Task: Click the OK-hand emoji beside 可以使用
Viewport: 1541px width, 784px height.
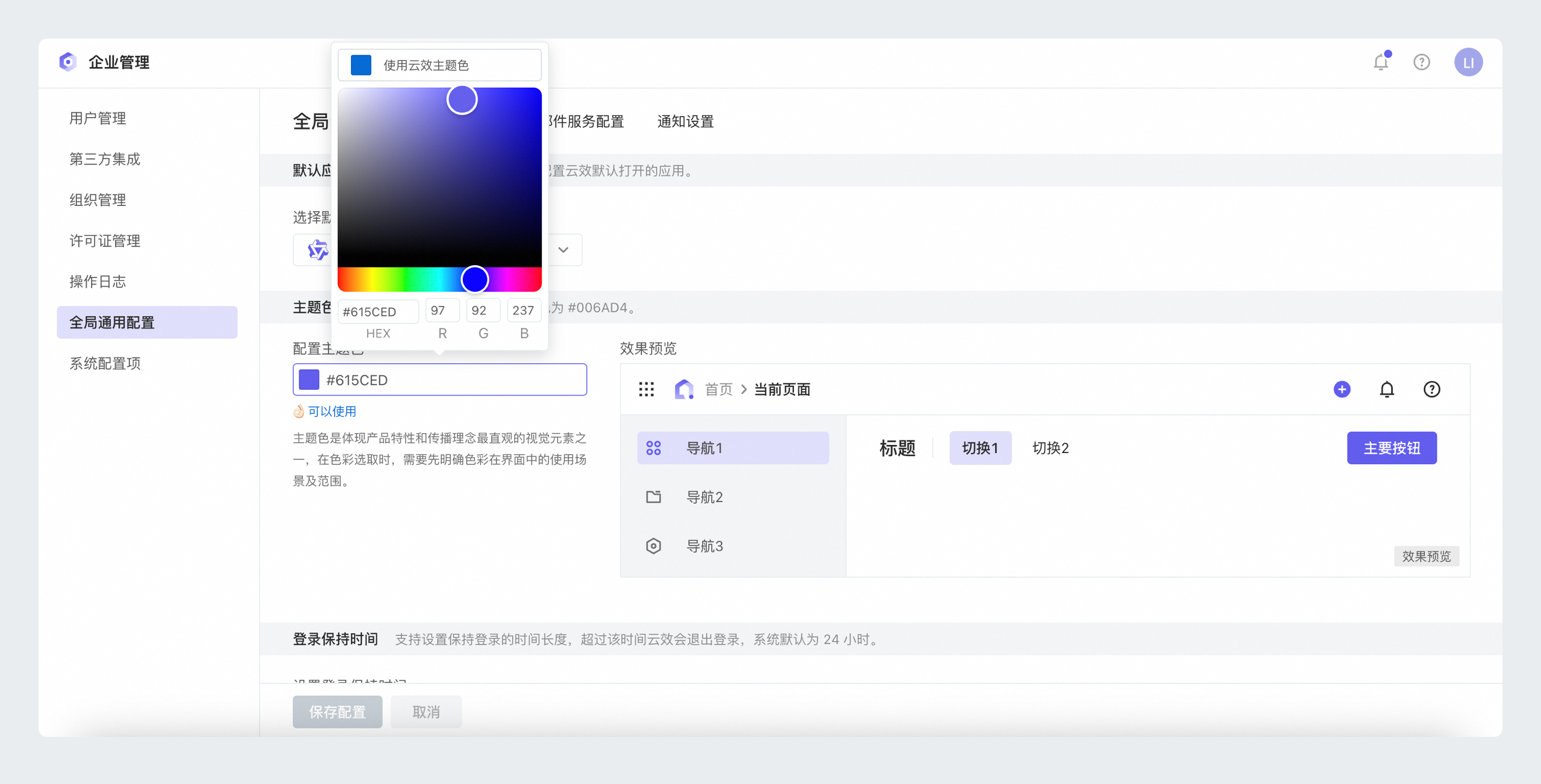Action: click(x=299, y=411)
